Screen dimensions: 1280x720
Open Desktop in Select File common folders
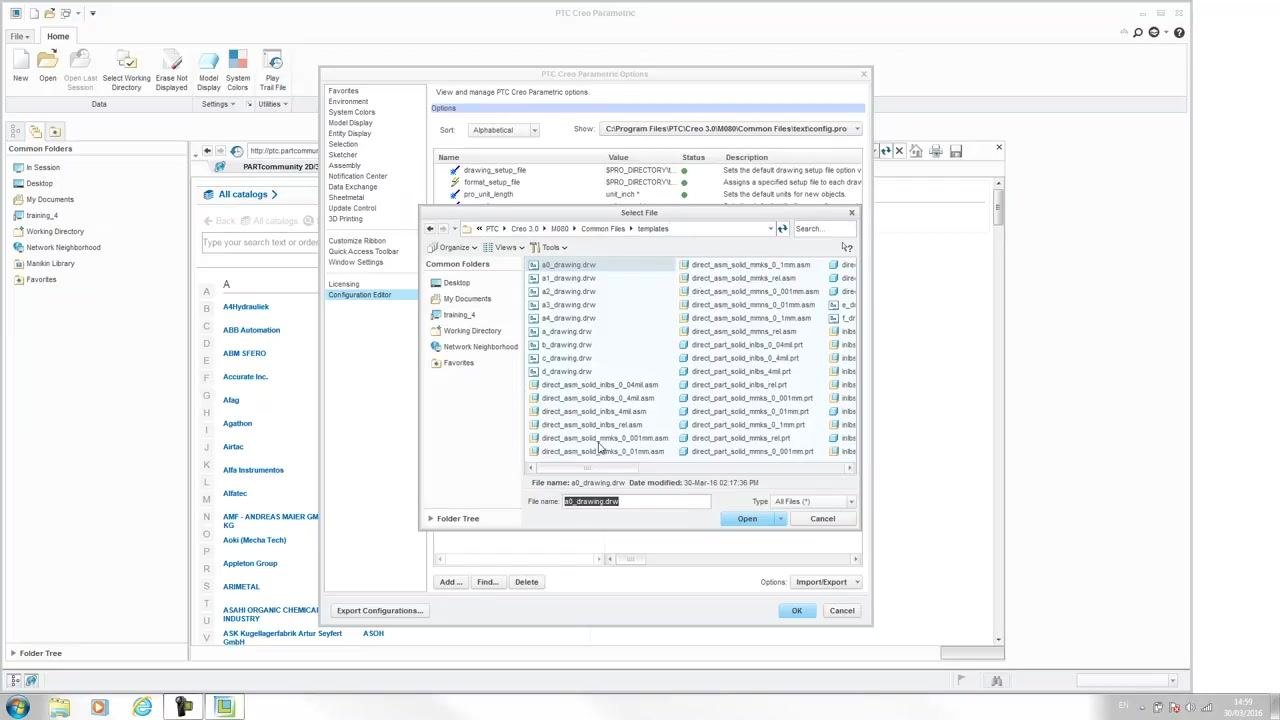point(456,283)
